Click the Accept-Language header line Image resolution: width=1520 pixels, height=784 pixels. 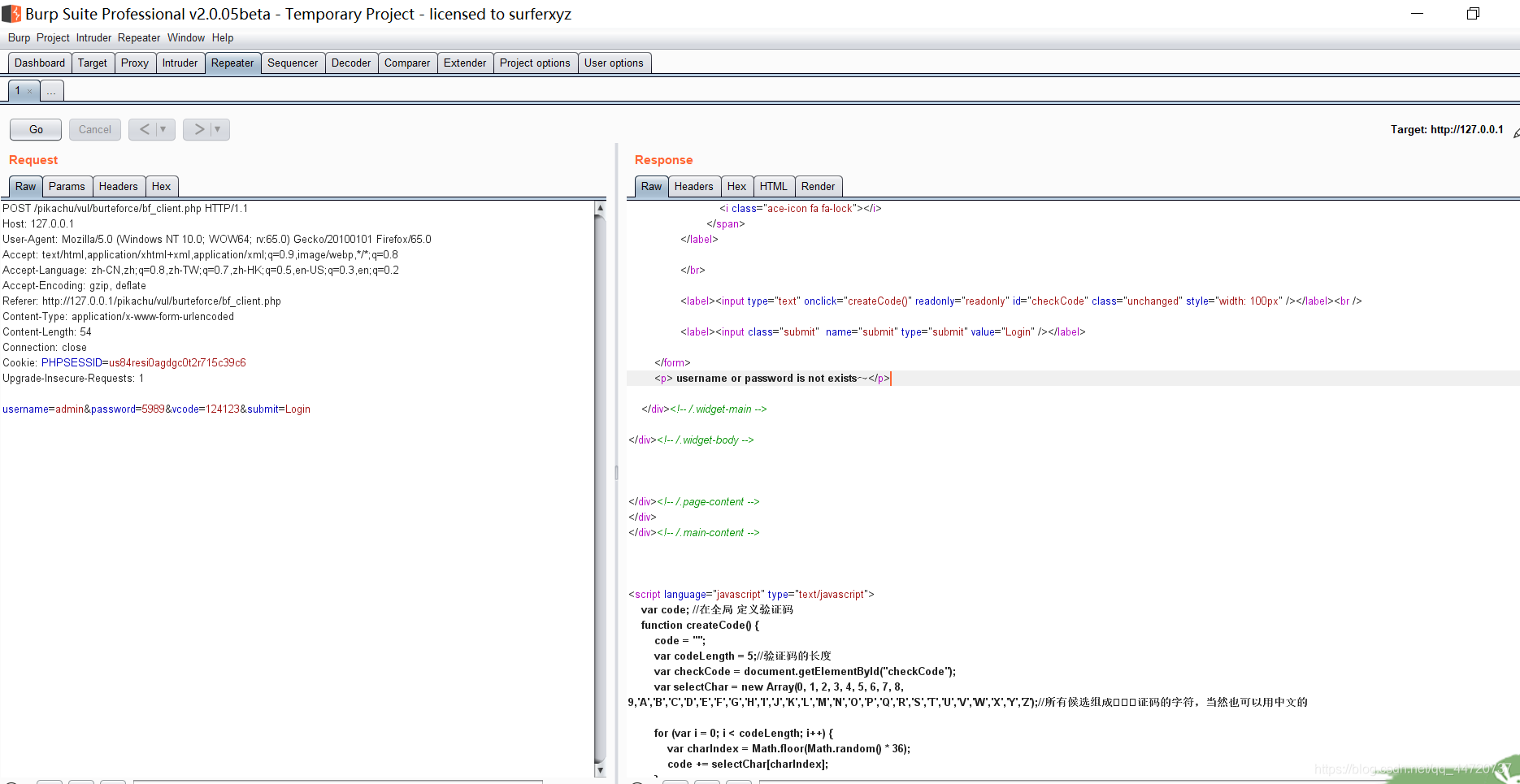click(201, 270)
